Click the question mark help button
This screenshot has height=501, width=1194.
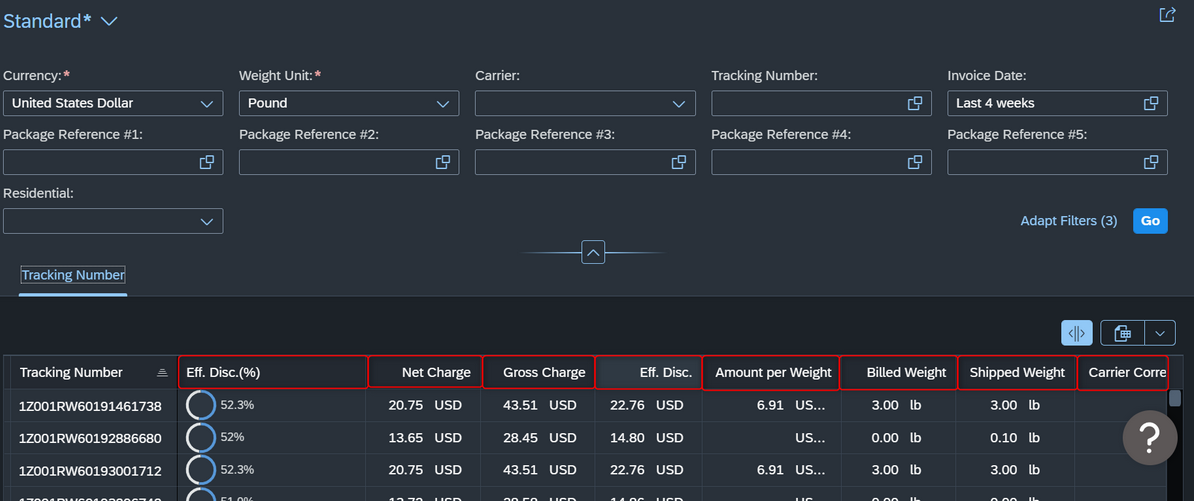(1150, 437)
